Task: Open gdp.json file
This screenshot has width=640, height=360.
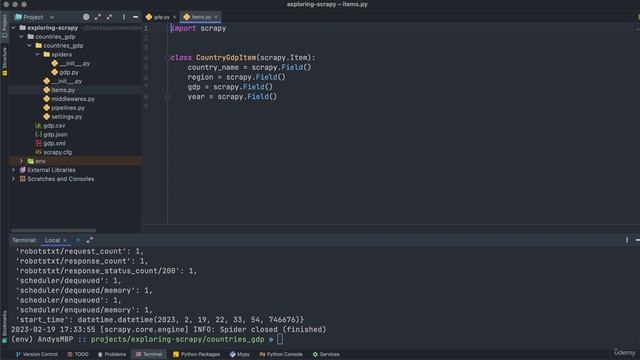Action: (55, 134)
